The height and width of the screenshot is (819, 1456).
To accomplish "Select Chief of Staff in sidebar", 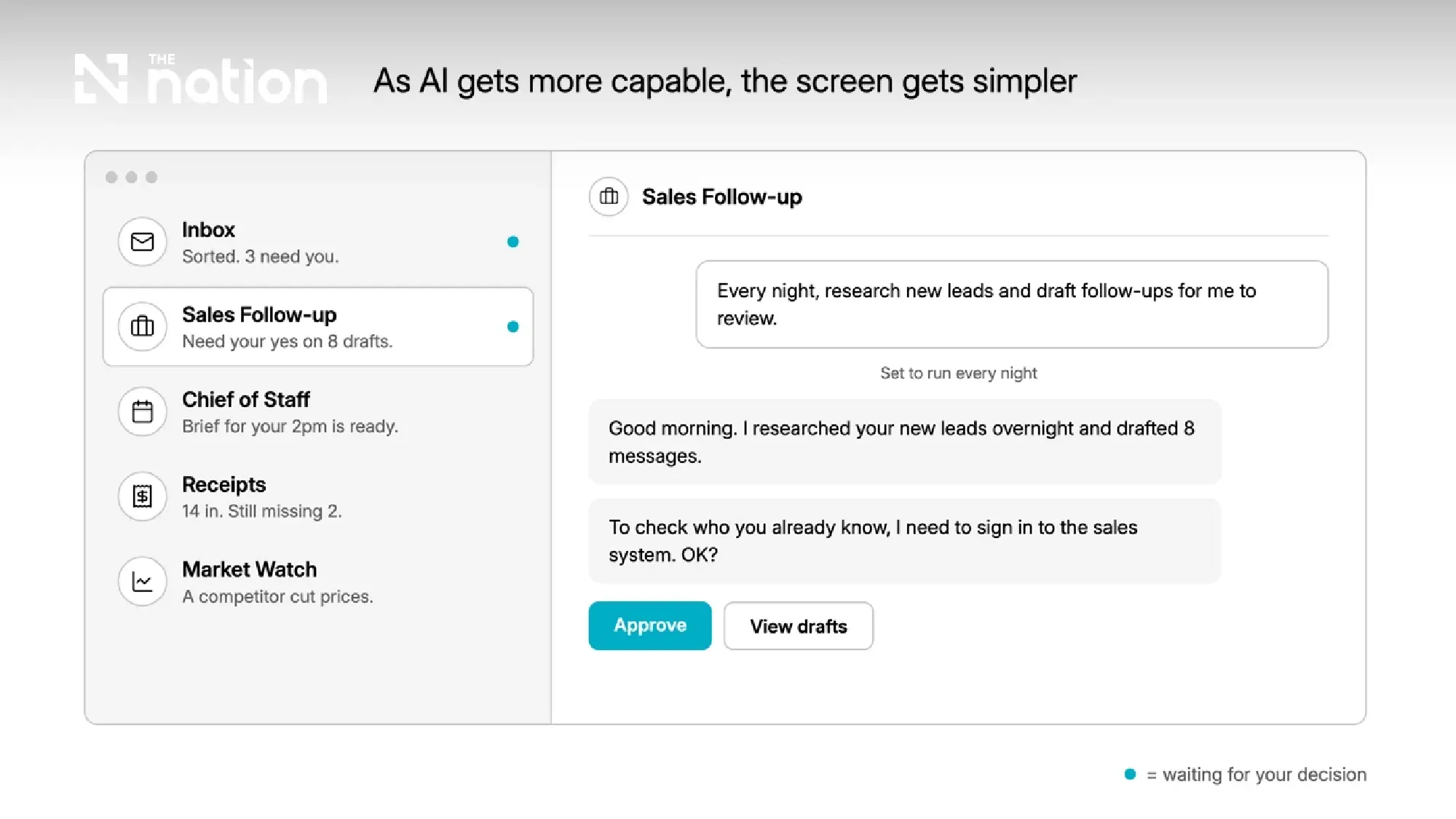I will point(318,411).
